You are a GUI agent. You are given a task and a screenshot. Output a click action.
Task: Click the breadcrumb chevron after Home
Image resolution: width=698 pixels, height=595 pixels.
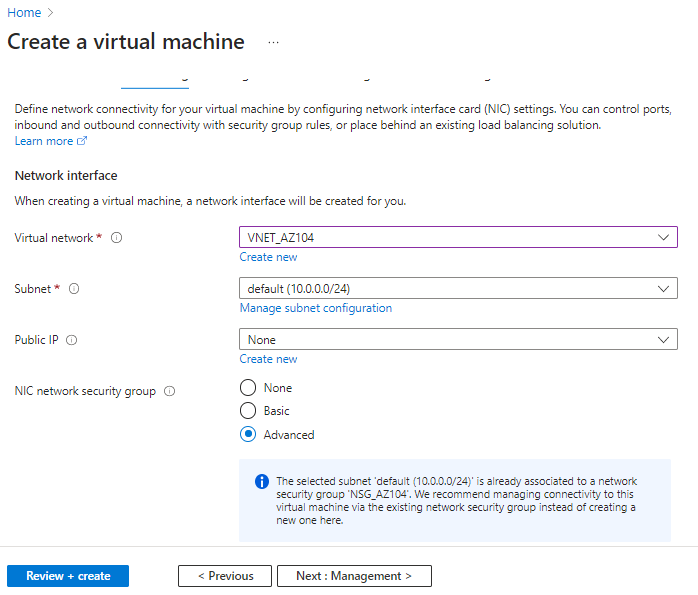50,13
